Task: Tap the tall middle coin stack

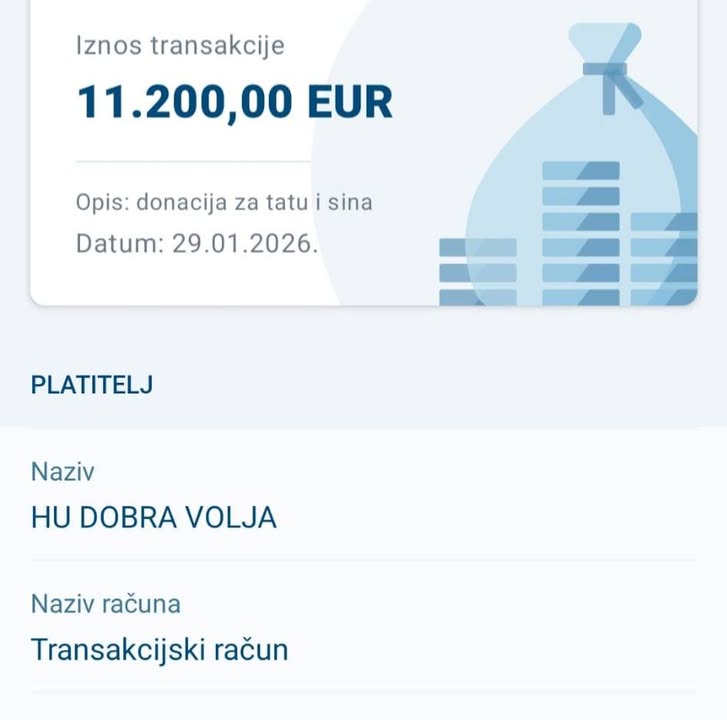Action: click(581, 234)
